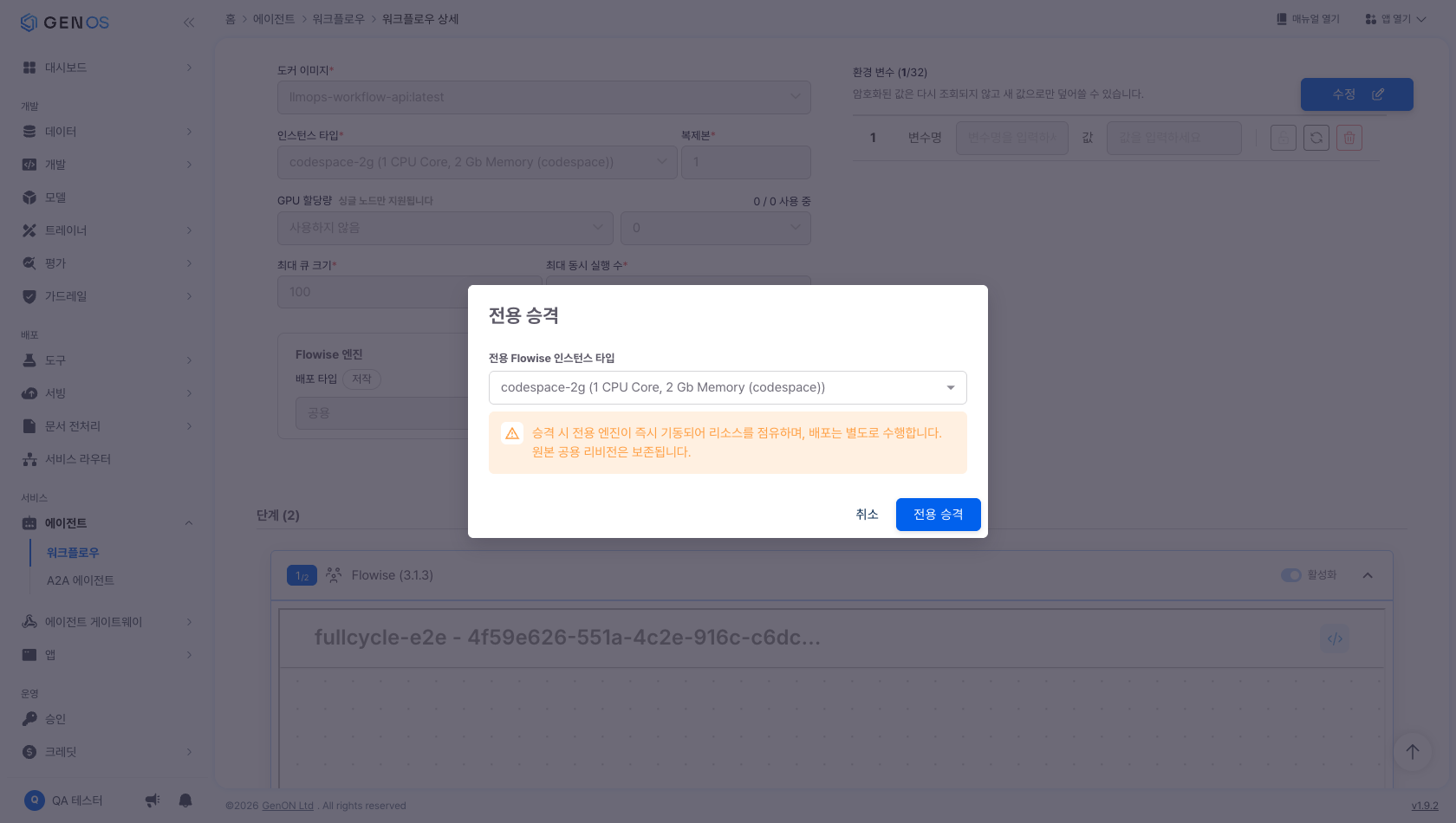
Task: Collapse the 에이전트 sidebar menu
Action: (189, 523)
